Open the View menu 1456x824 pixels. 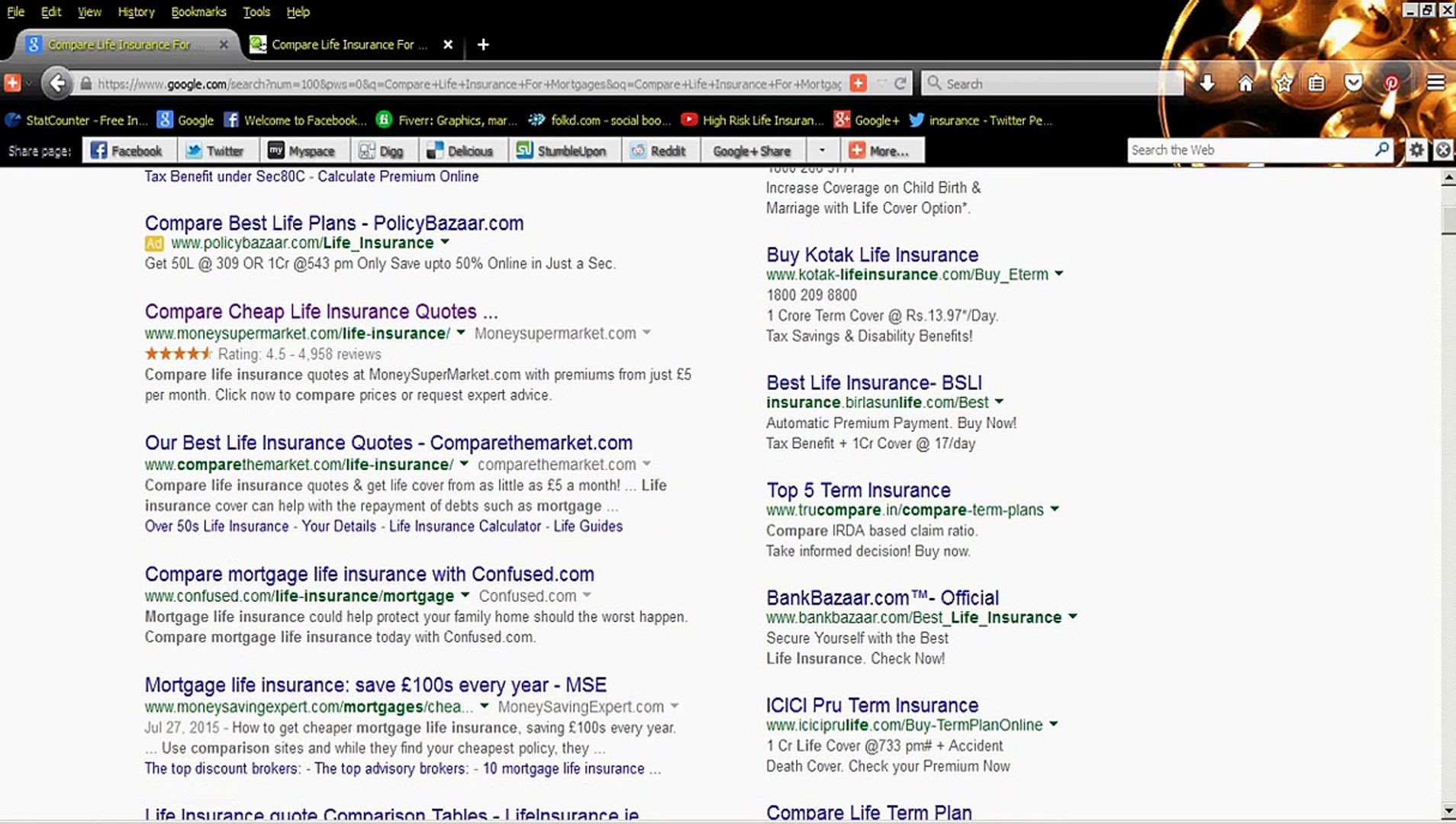coord(89,11)
